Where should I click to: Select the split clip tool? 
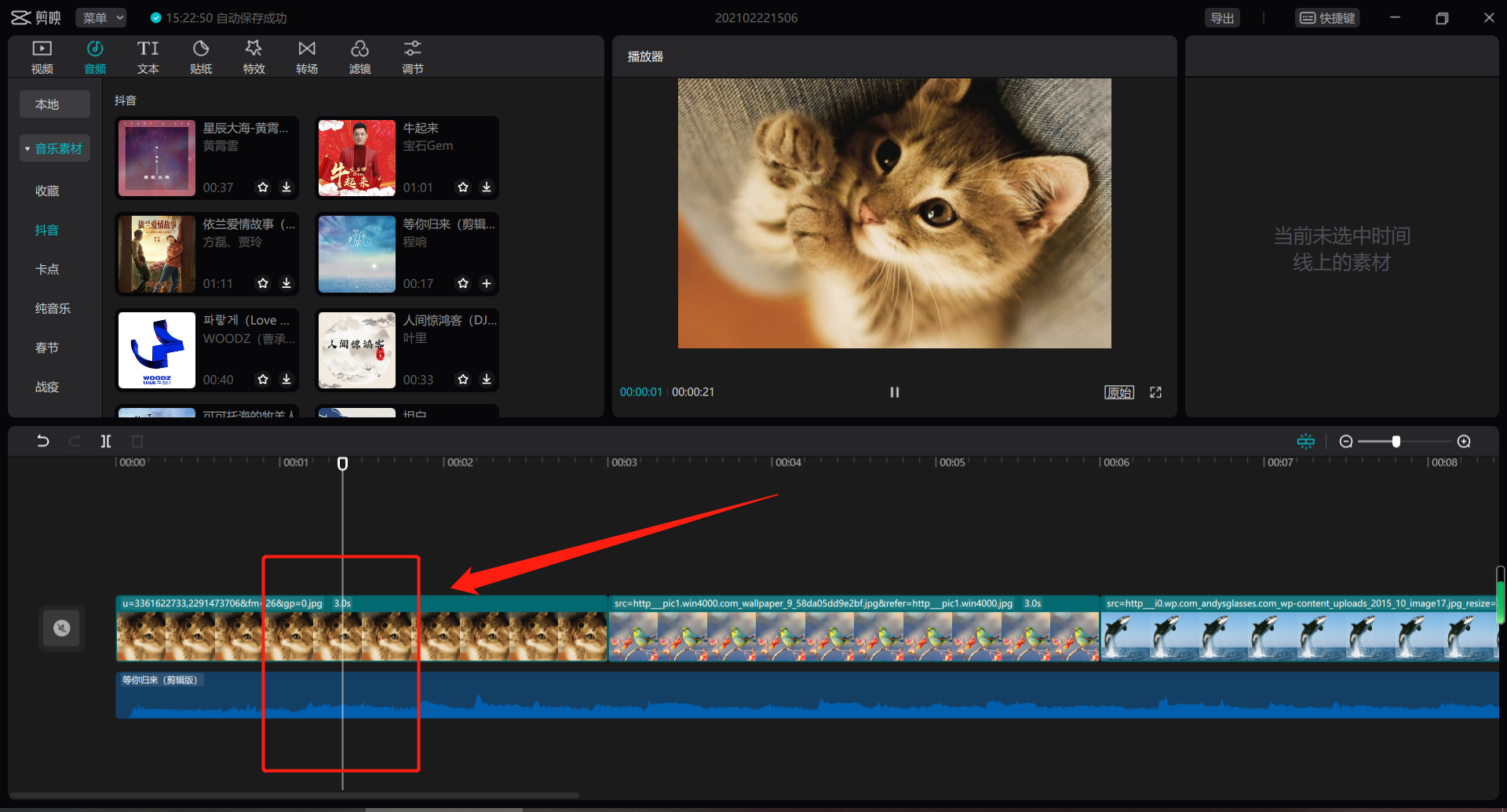coord(106,441)
